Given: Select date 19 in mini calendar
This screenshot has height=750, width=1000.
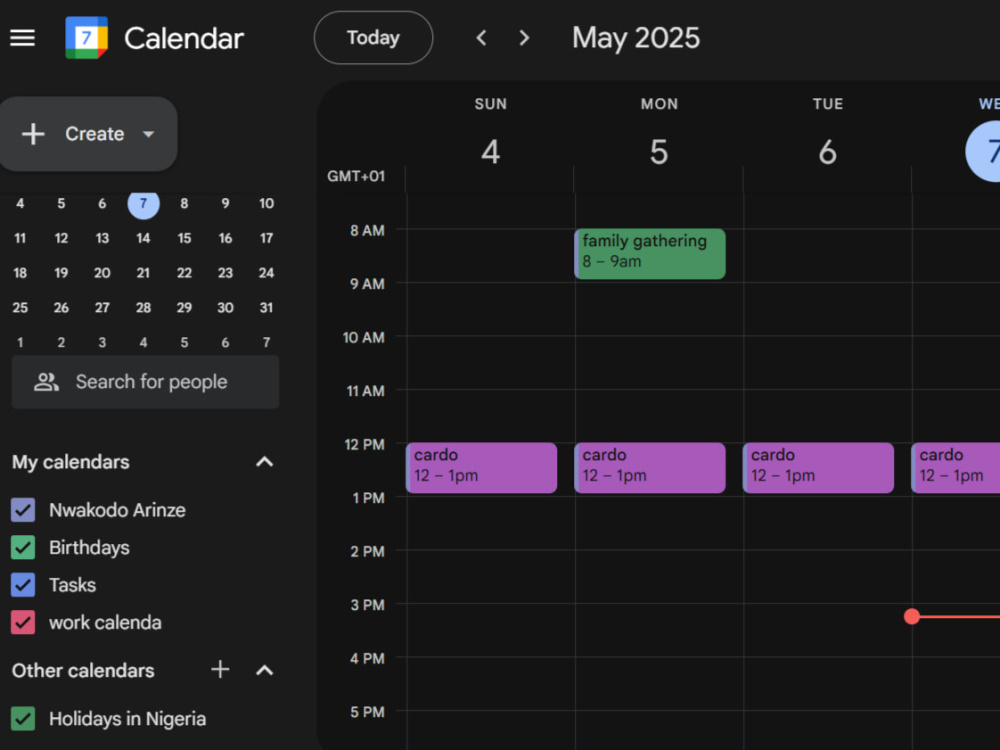Looking at the screenshot, I should 61,273.
